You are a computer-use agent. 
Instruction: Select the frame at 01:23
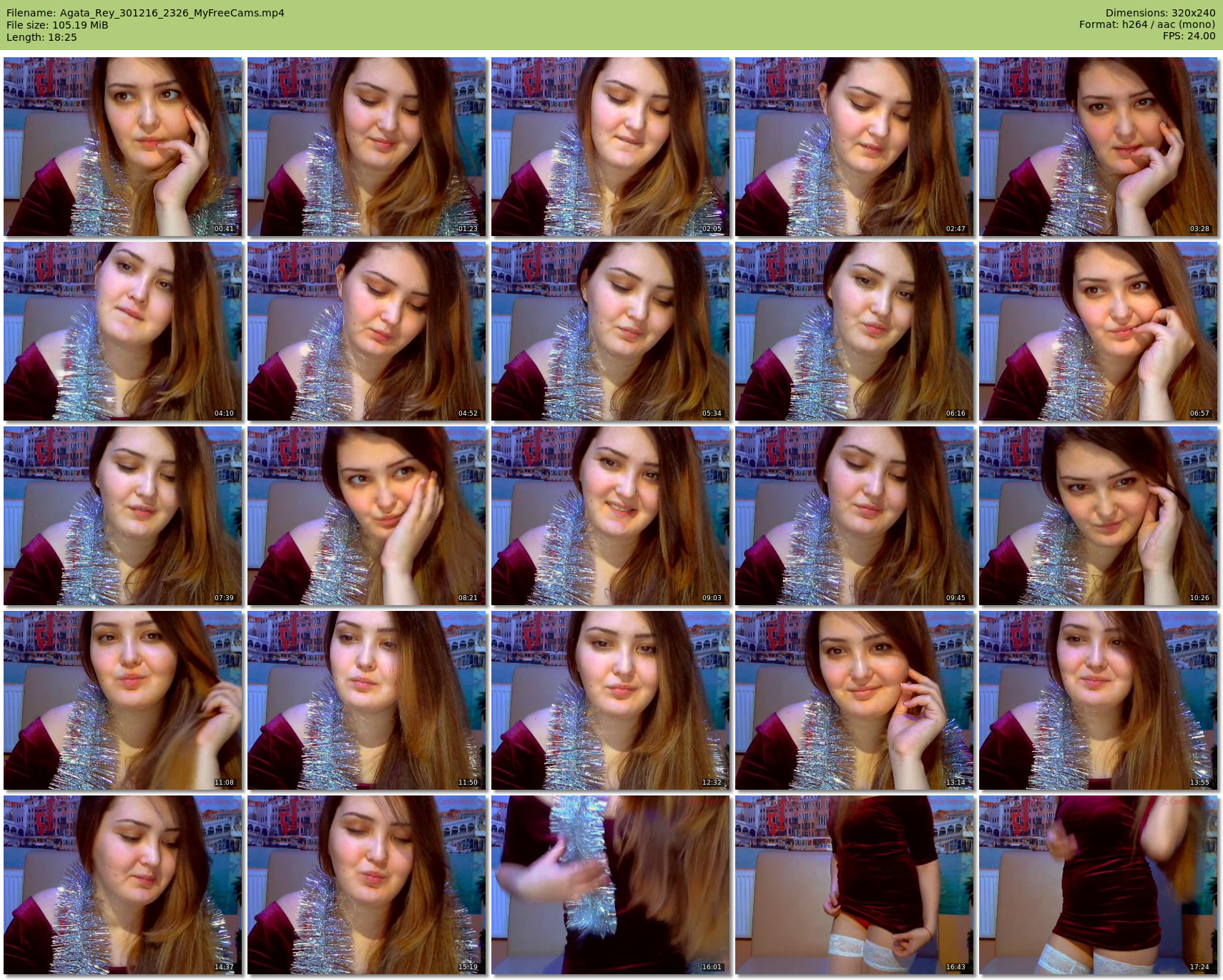tap(366, 147)
